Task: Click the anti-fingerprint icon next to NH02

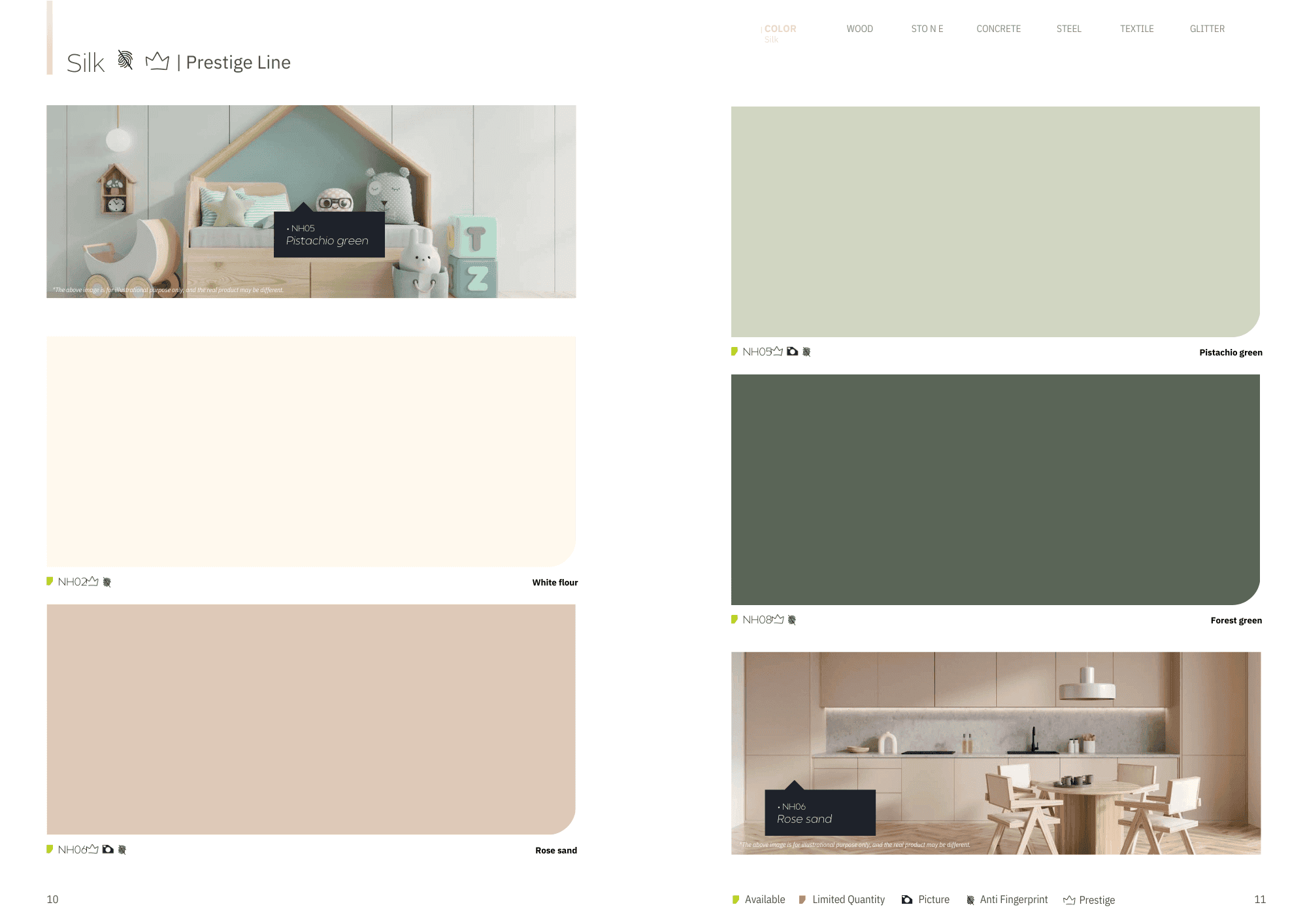Action: (x=107, y=582)
